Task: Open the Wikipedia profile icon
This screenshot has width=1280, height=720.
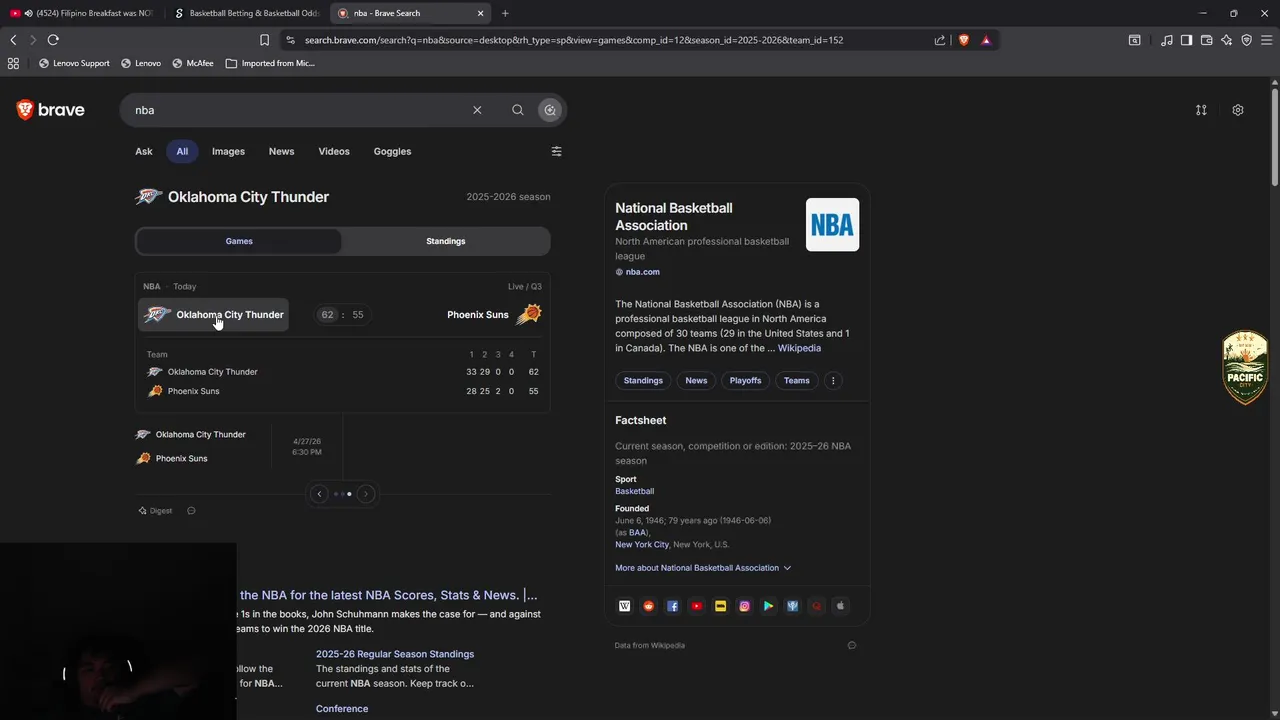Action: tap(625, 606)
